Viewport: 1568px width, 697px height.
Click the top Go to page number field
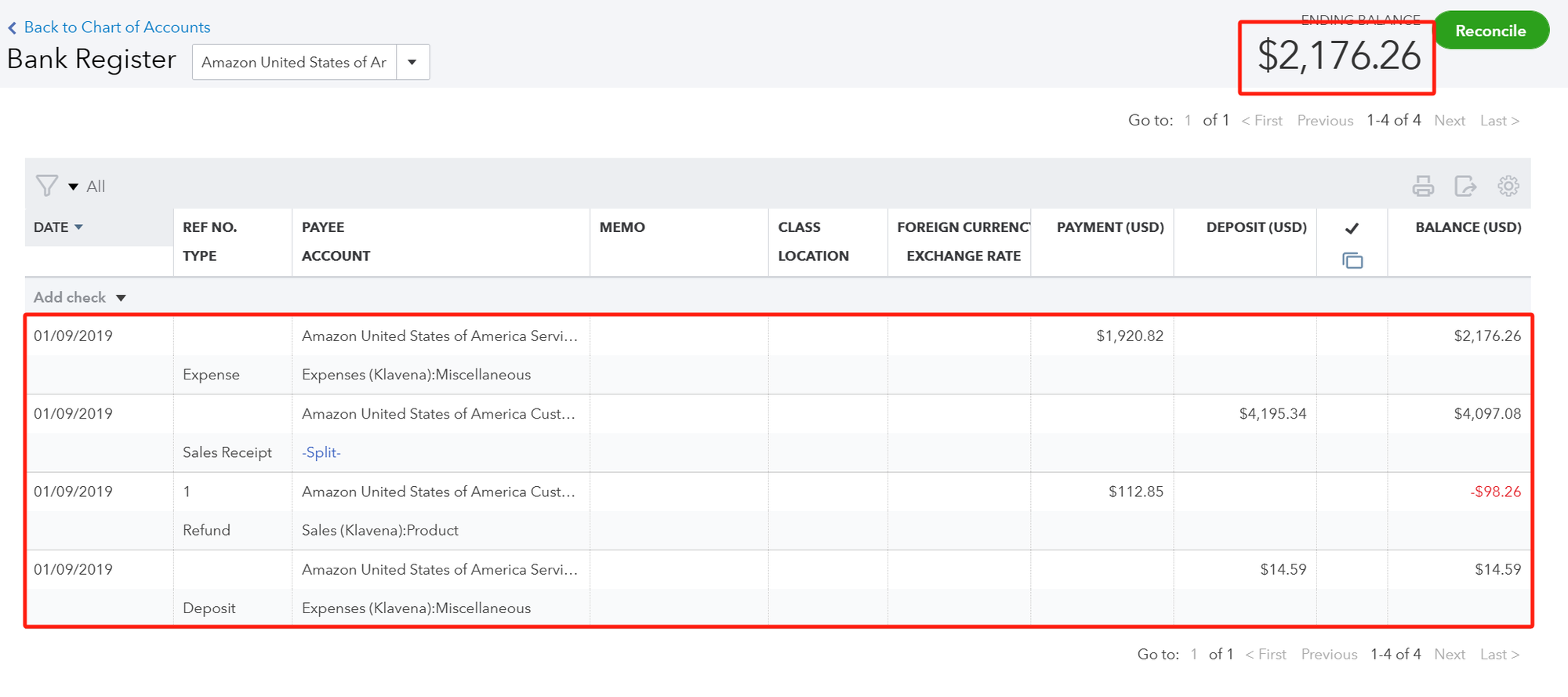tap(1188, 121)
